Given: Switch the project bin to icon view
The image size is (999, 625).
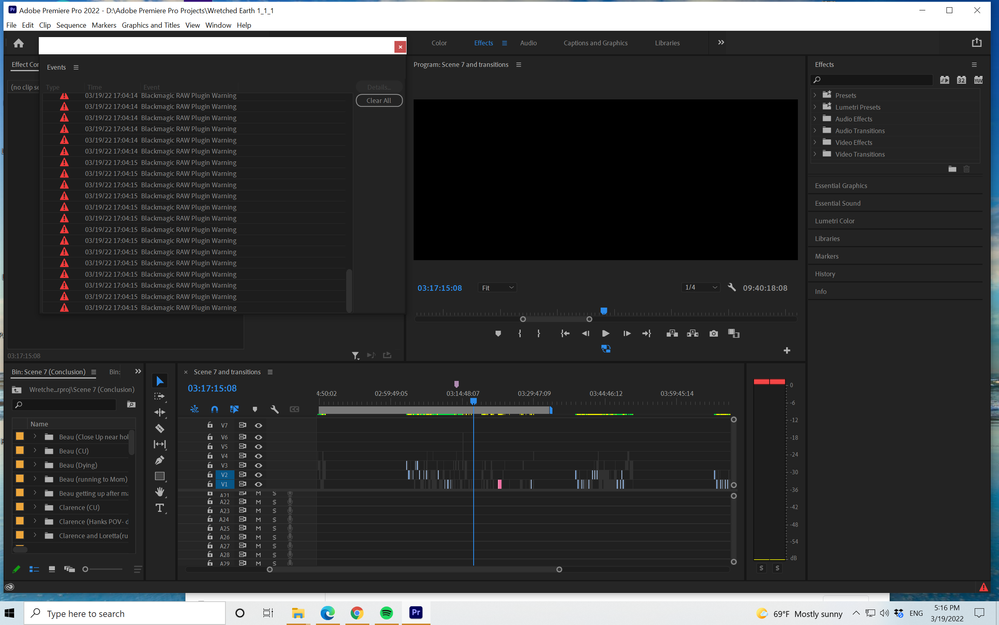Looking at the screenshot, I should 52,569.
